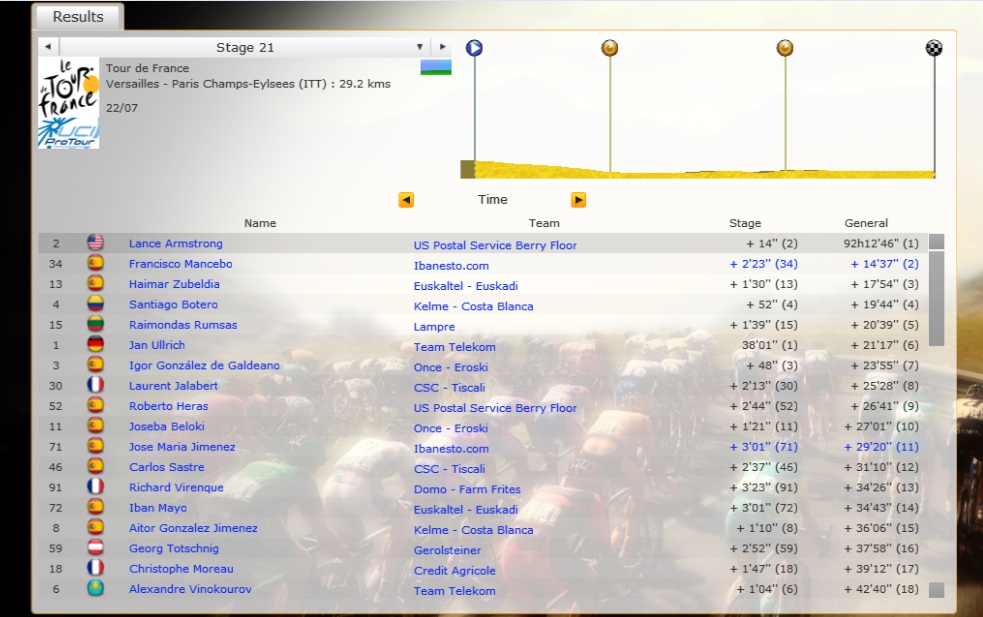Viewport: 983px width, 617px height.
Task: Open rider Francisco Mancebo's profile
Action: [180, 264]
